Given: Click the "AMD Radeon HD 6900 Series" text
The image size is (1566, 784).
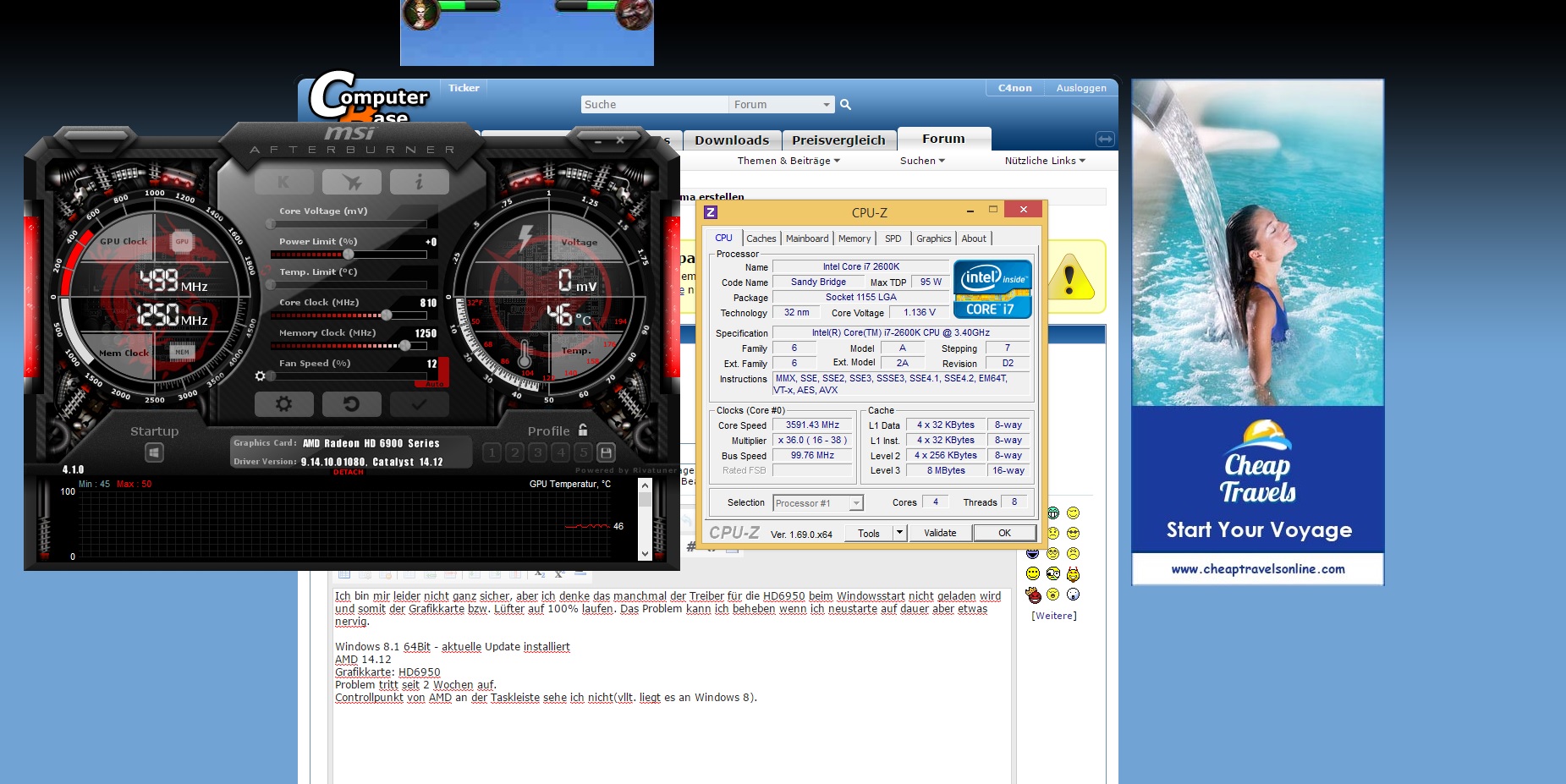Looking at the screenshot, I should [x=371, y=443].
